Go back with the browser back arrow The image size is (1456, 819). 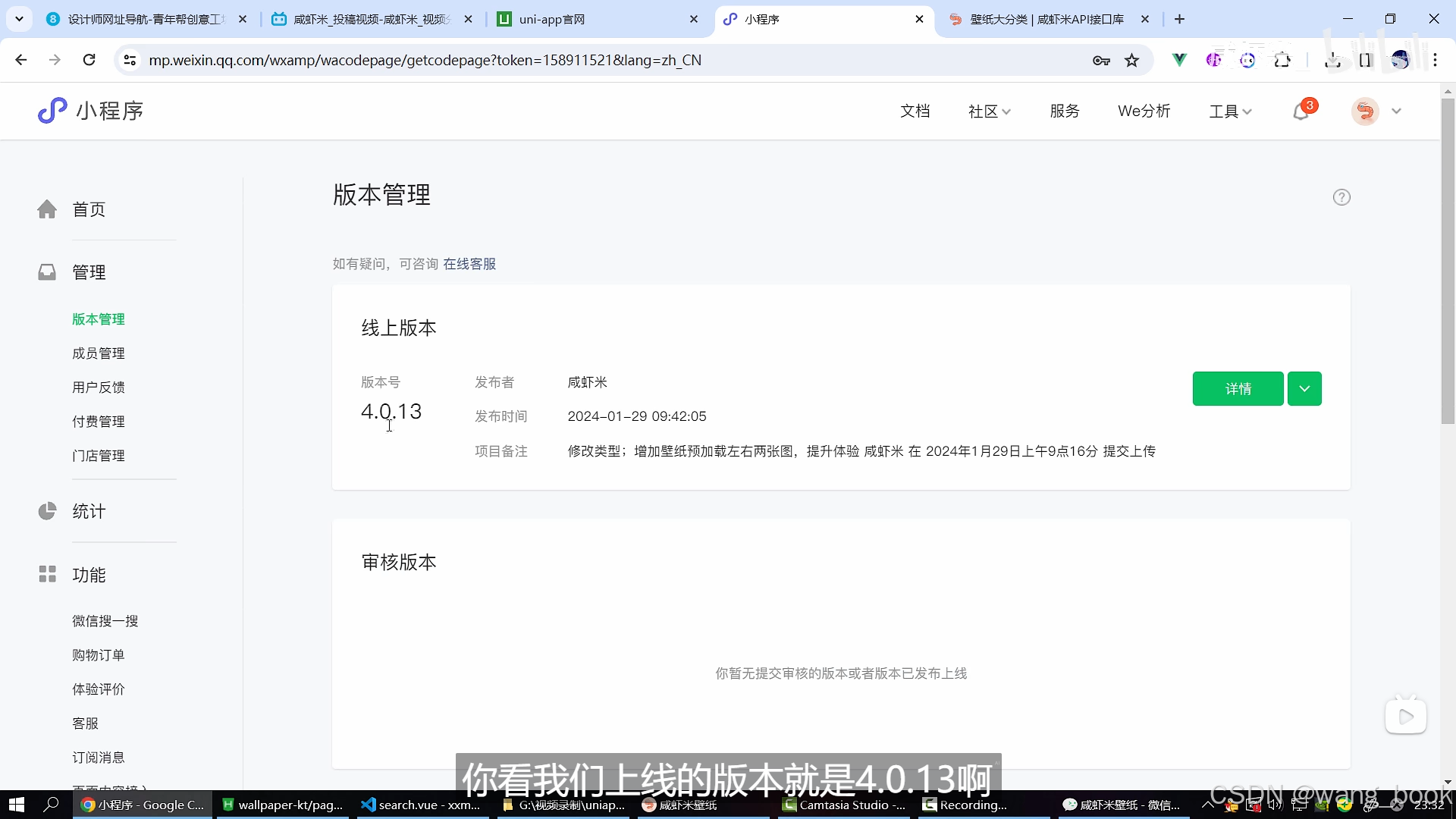coord(21,60)
